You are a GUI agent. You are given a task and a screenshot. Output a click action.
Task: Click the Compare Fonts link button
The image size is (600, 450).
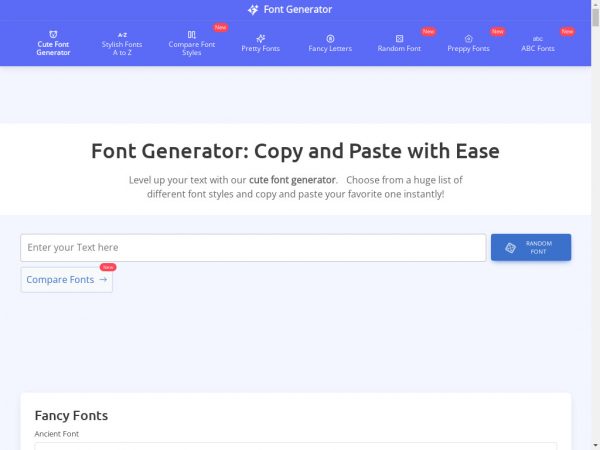pos(67,280)
